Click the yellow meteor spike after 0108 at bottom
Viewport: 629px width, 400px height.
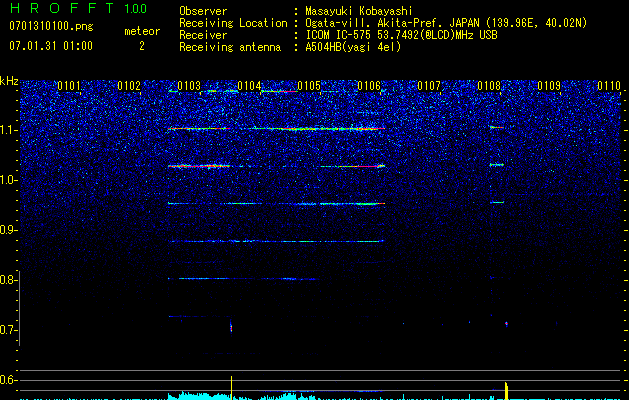[506, 391]
